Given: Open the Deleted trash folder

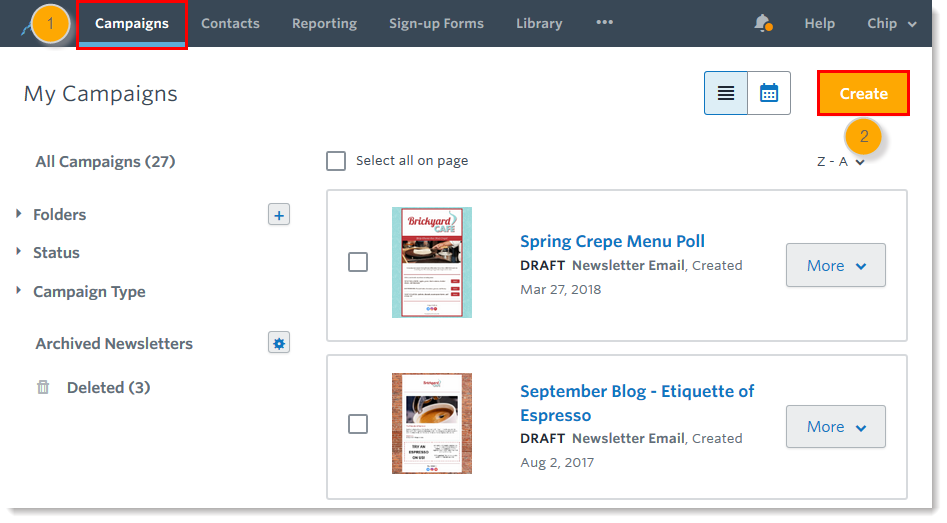Looking at the screenshot, I should tap(108, 387).
